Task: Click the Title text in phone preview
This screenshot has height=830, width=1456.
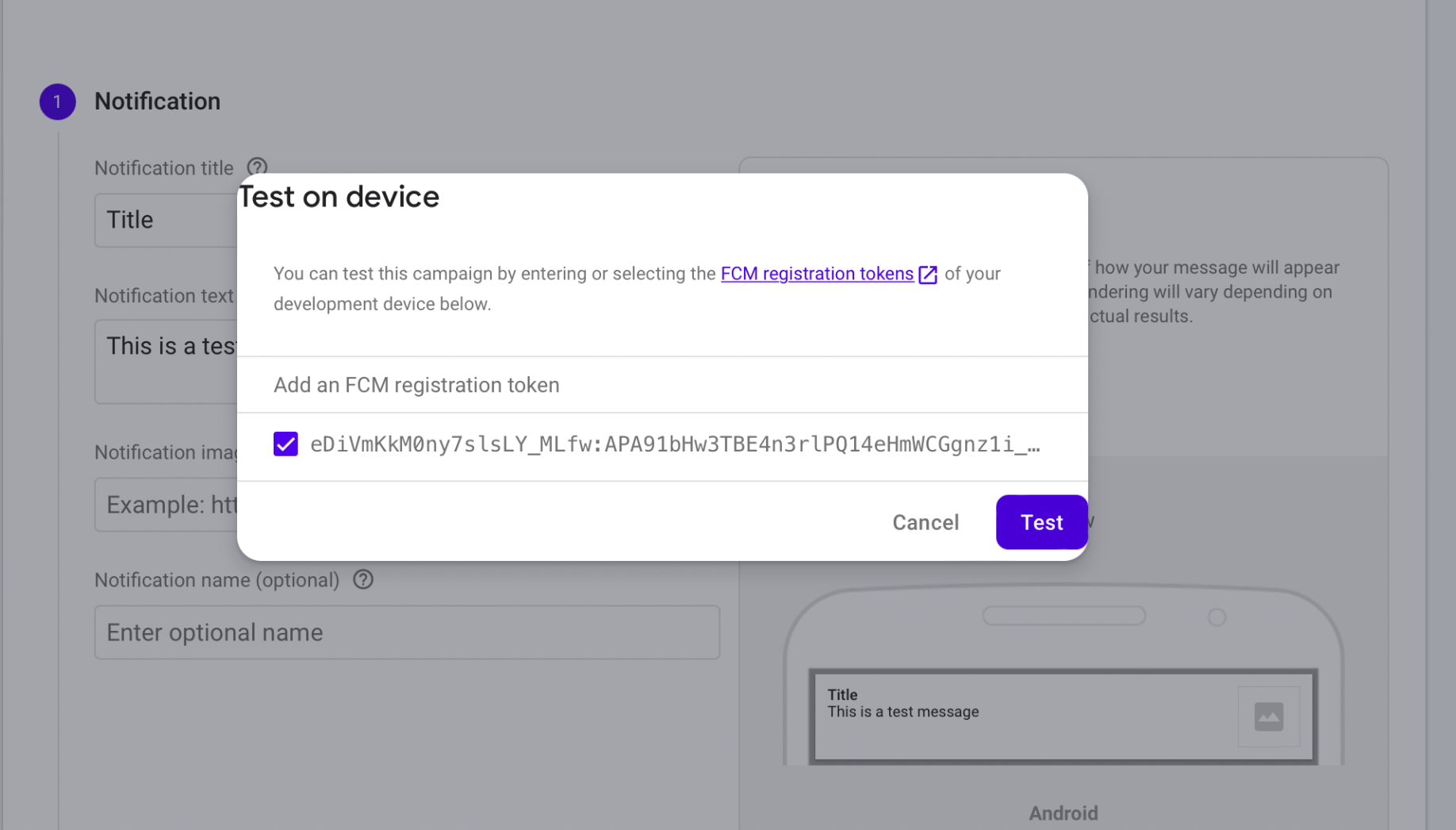Action: (842, 694)
